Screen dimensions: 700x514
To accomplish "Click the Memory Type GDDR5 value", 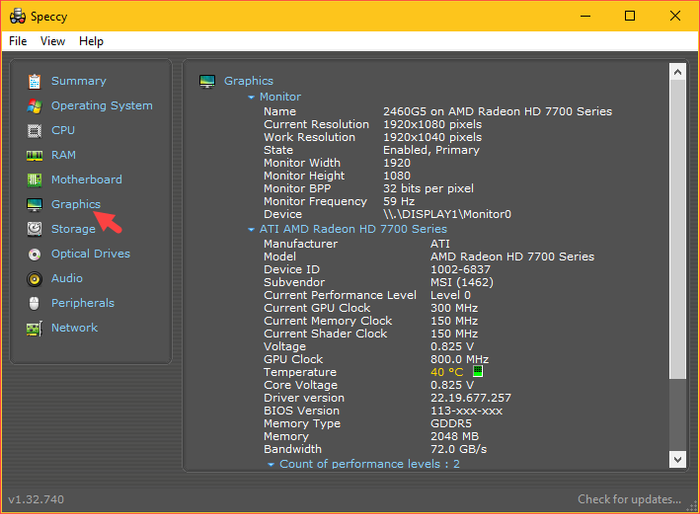I will pos(451,423).
